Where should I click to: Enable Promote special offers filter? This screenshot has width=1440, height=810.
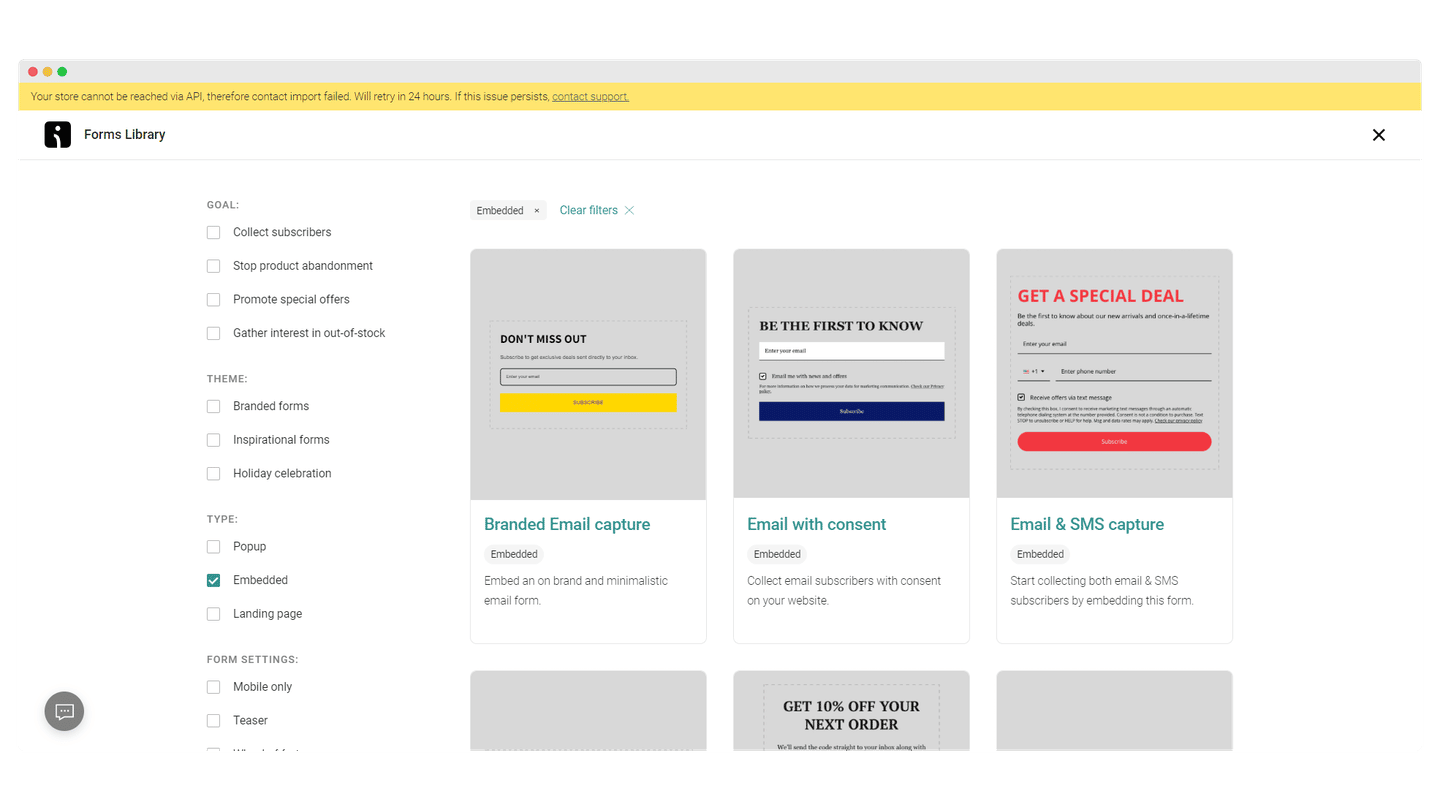click(x=213, y=300)
